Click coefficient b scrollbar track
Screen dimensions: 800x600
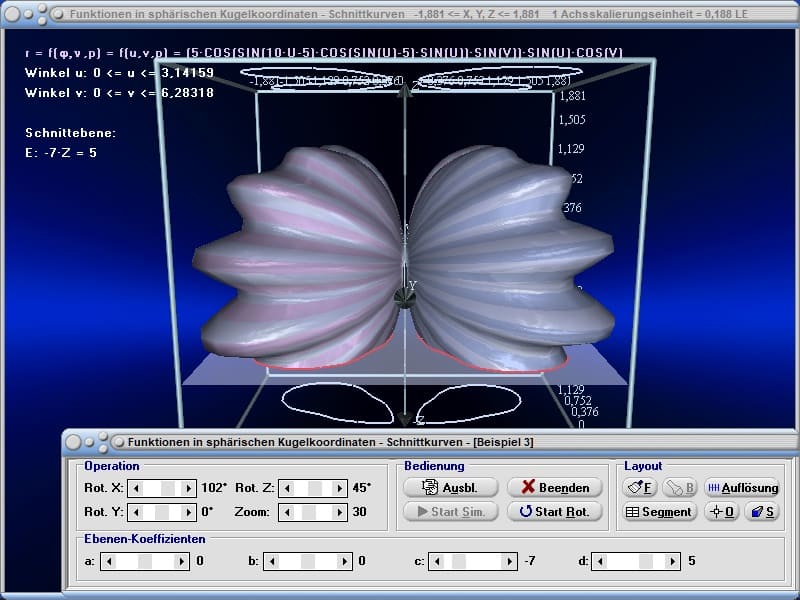308,561
